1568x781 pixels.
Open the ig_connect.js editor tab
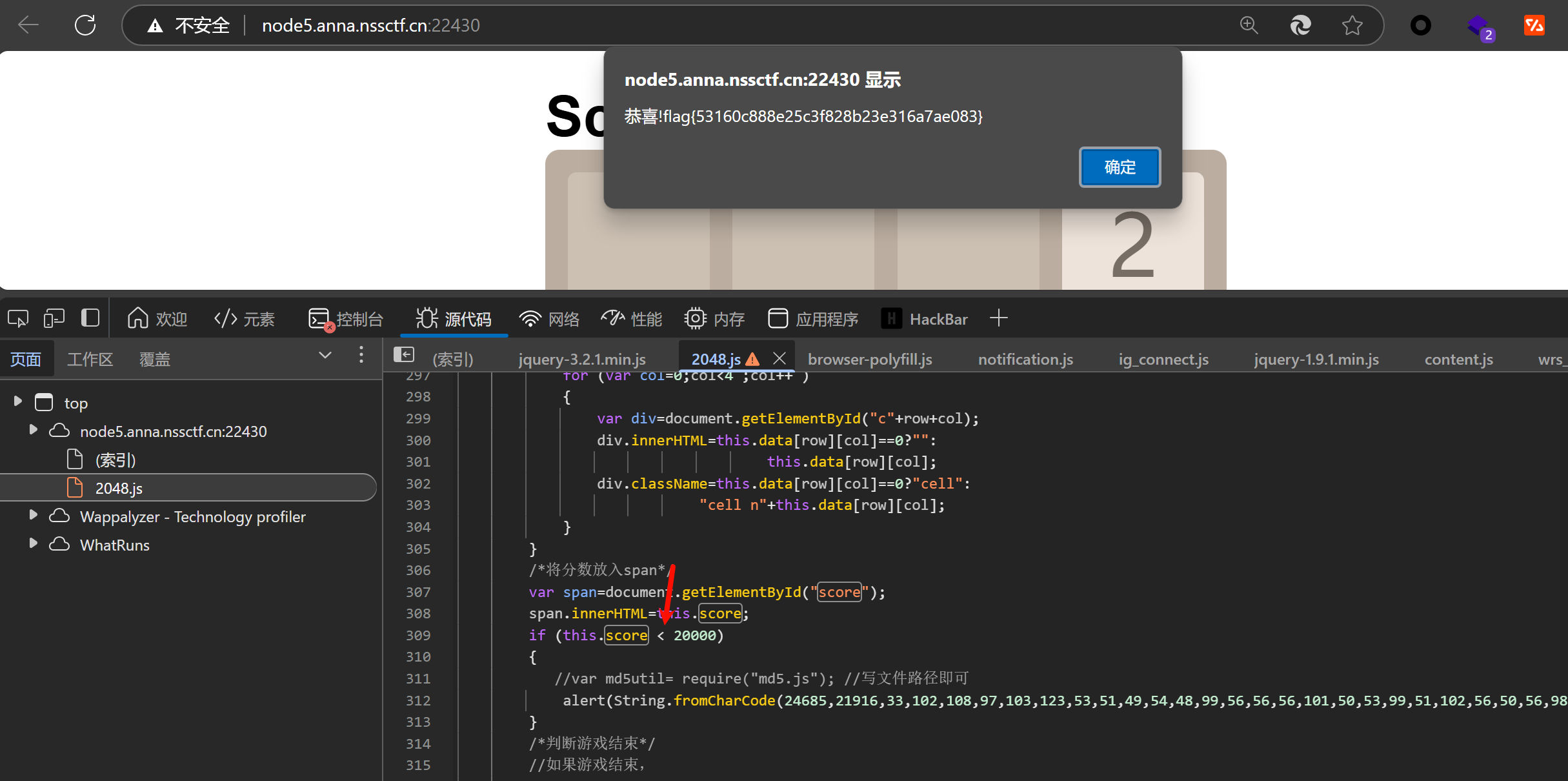click(x=1163, y=360)
